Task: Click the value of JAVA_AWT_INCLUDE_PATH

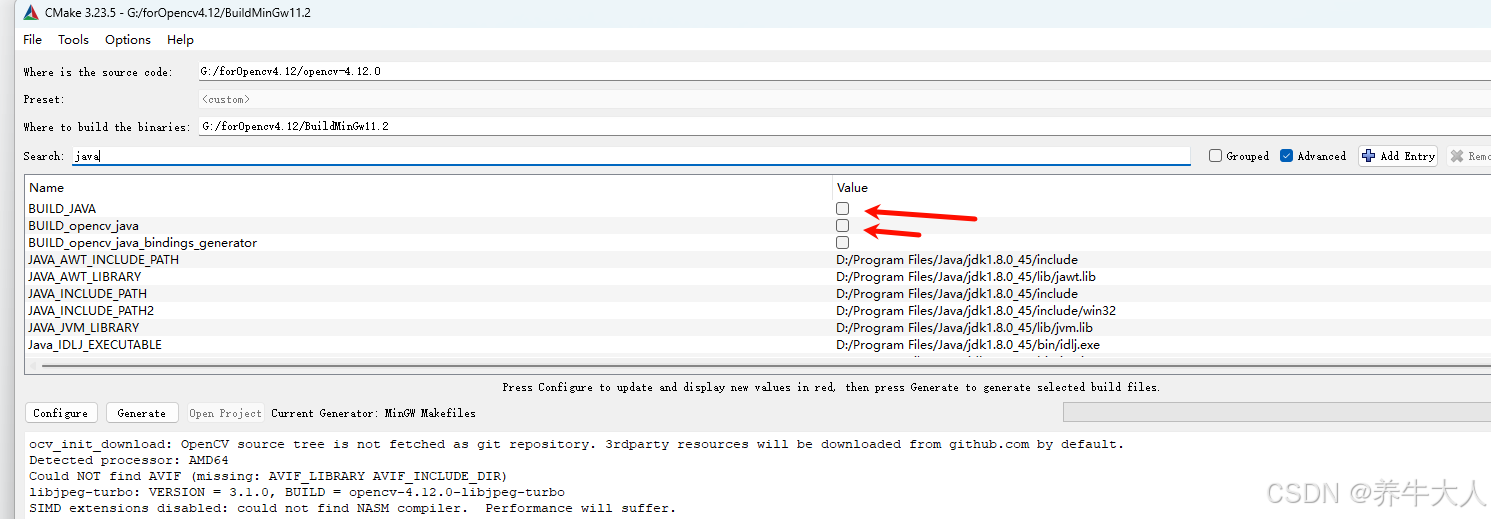Action: (957, 260)
